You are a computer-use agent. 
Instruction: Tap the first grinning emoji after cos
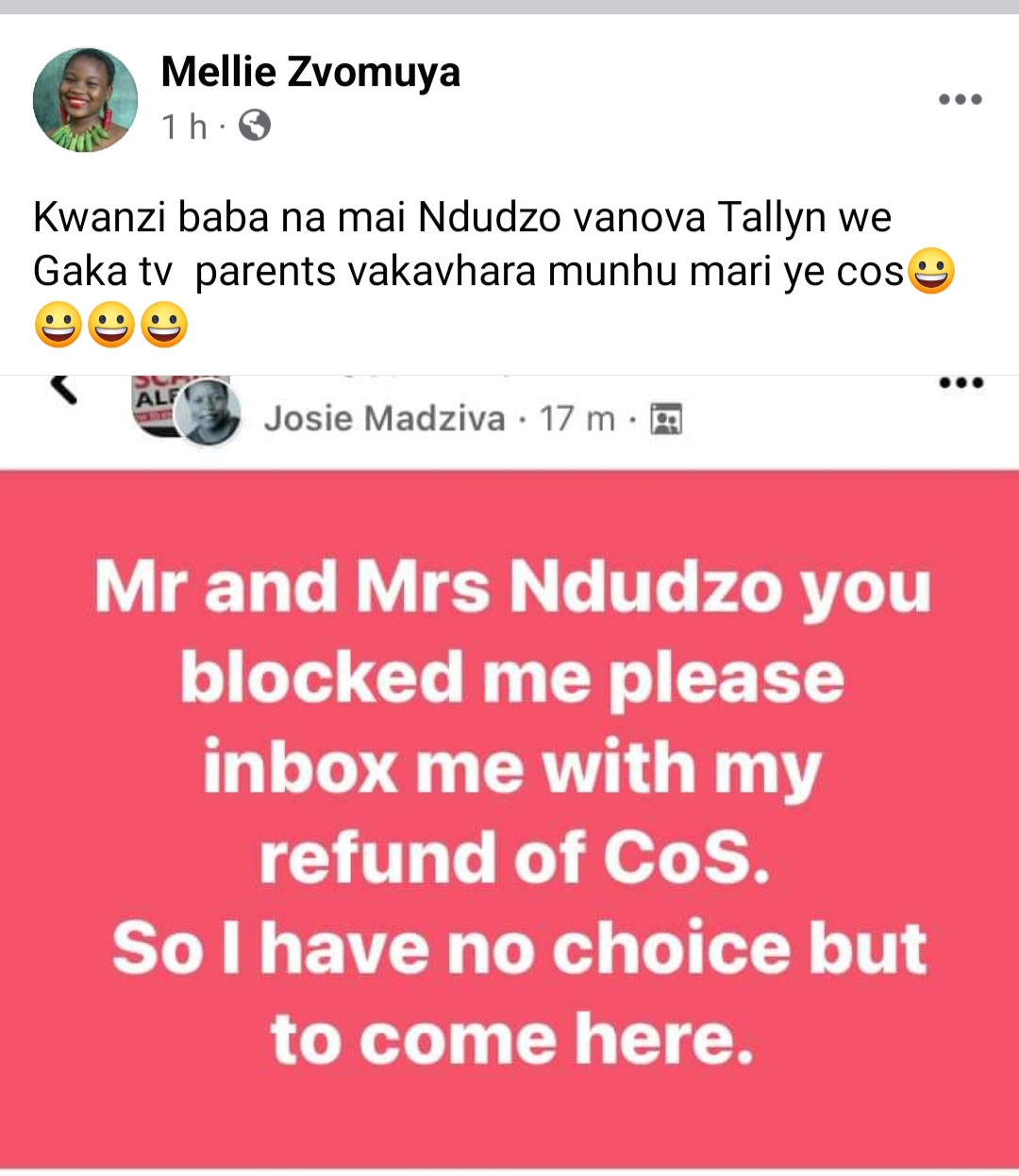pyautogui.click(x=932, y=272)
